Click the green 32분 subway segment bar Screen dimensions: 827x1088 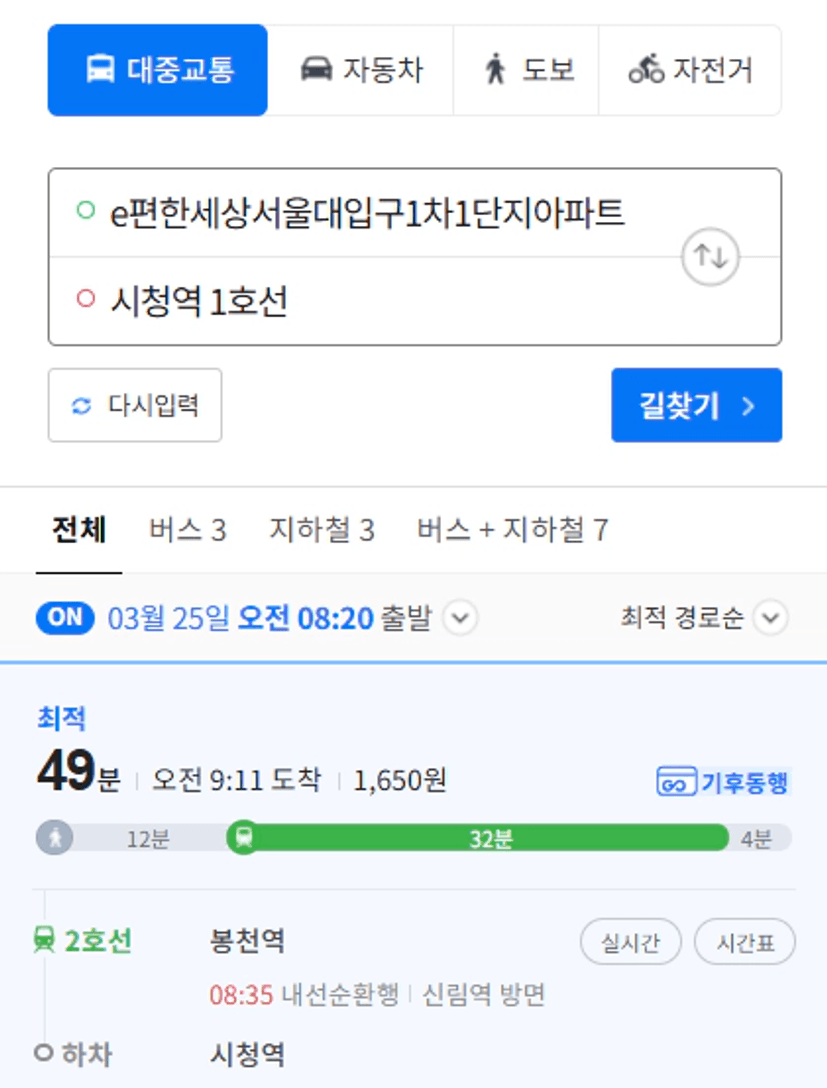[x=491, y=838]
